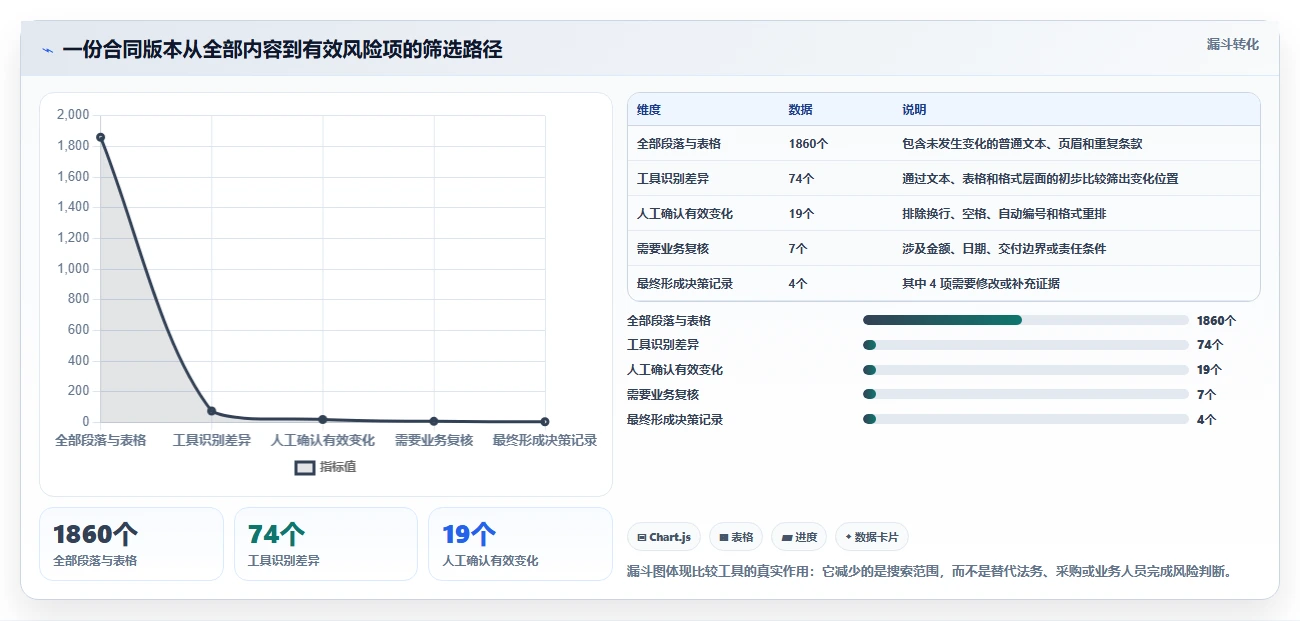Click the 全部段落与表格 label left of progress bar
Viewport: 1300px width, 621px height.
[x=669, y=321]
